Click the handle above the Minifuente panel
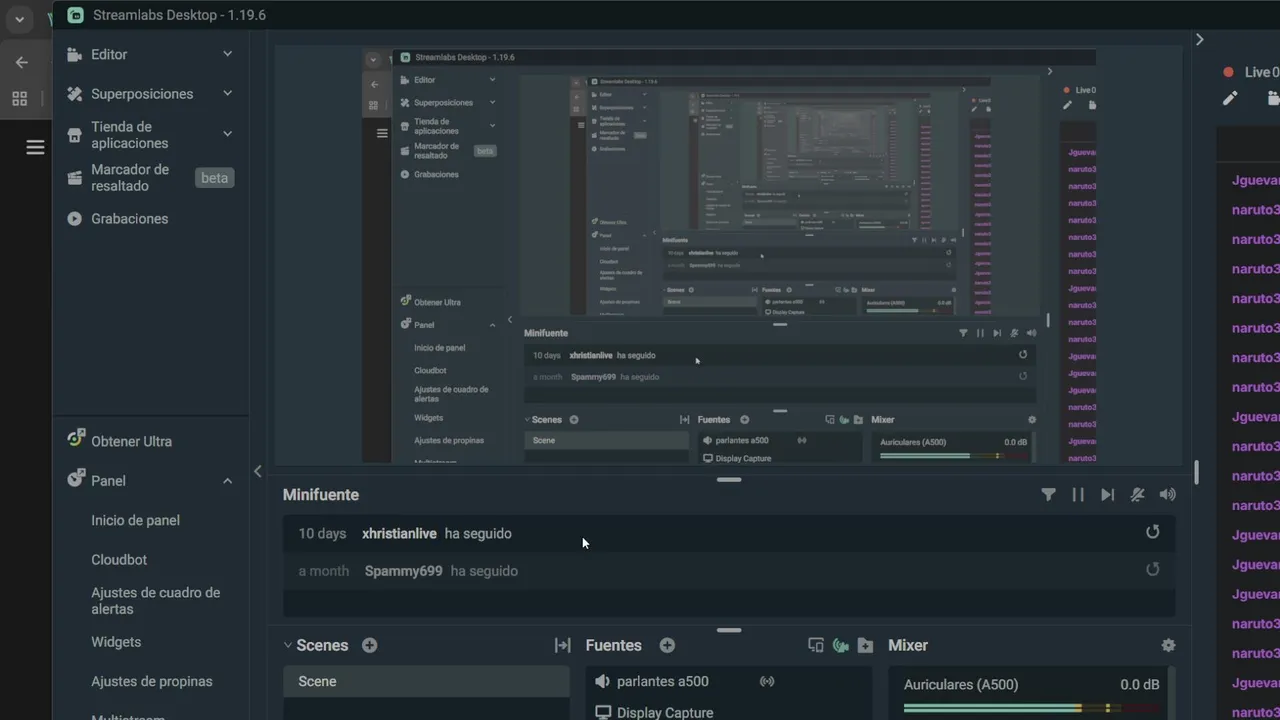The image size is (1280, 720). [729, 480]
